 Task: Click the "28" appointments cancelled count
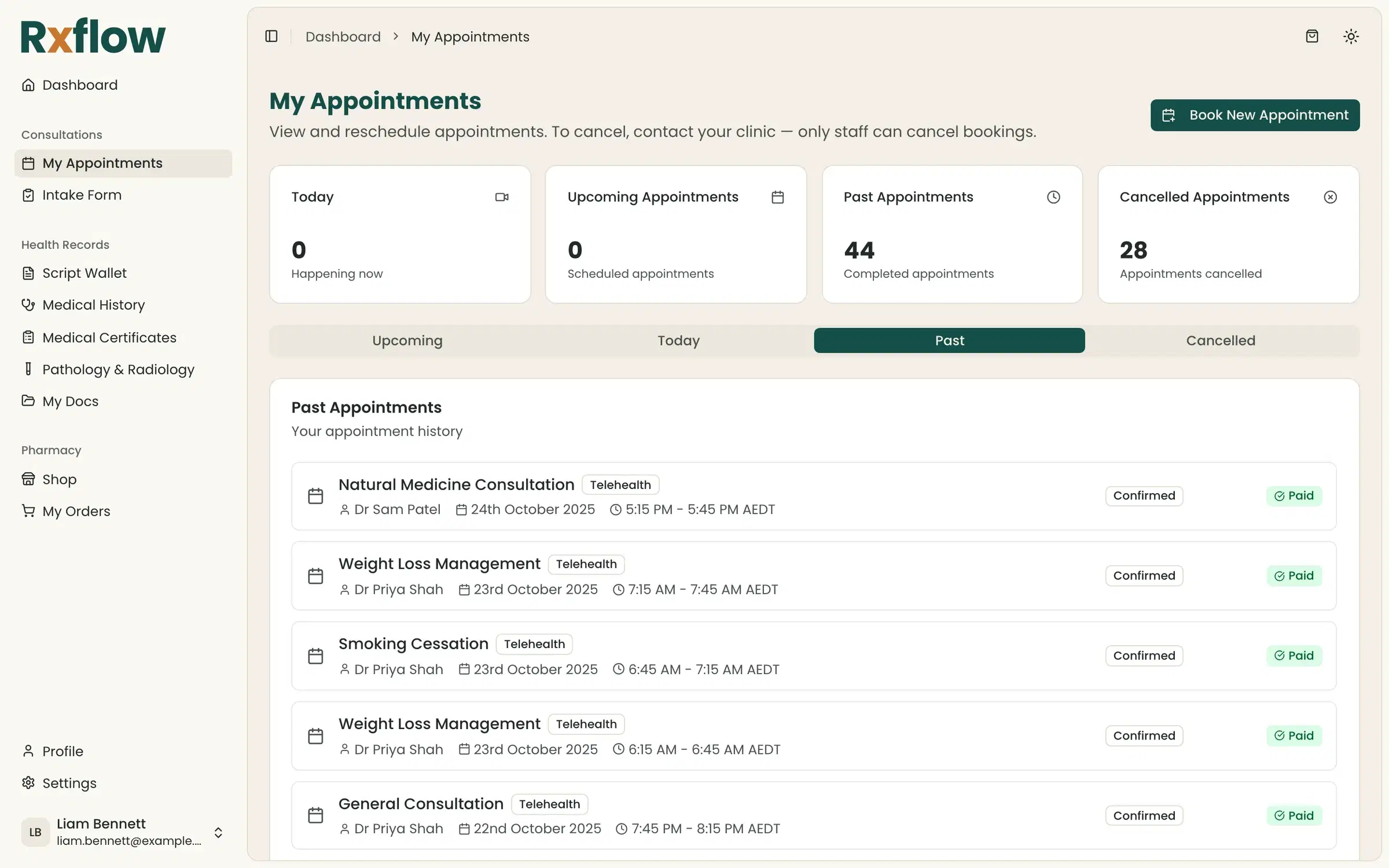click(x=1133, y=250)
